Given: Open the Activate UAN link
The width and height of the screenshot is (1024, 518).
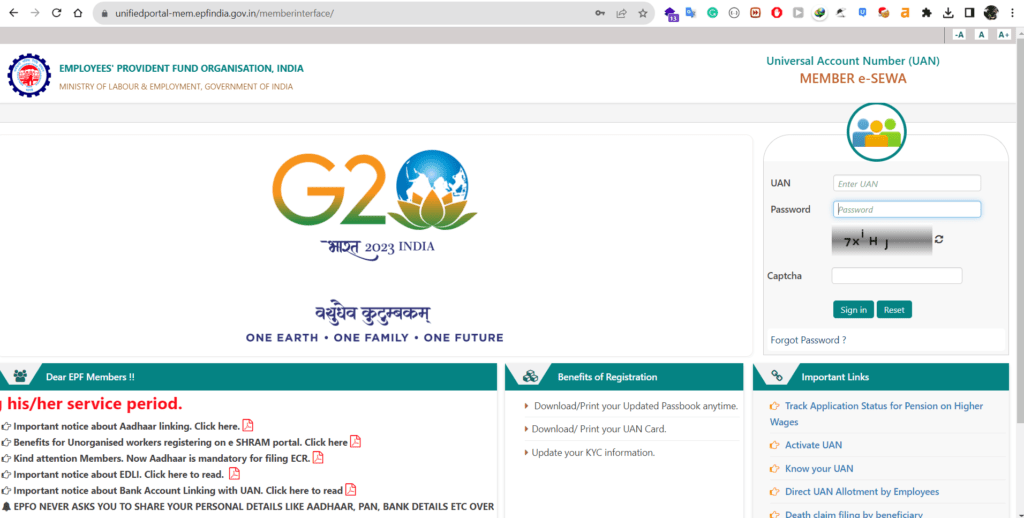Looking at the screenshot, I should 813,445.
